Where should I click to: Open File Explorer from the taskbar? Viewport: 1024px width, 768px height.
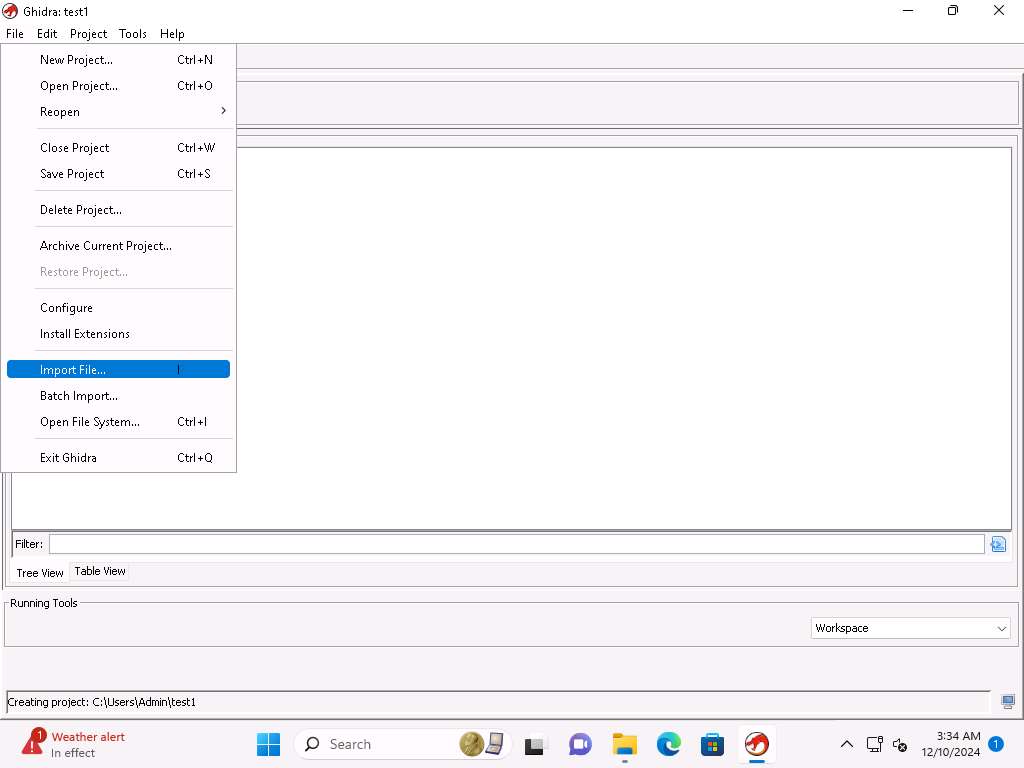point(625,744)
